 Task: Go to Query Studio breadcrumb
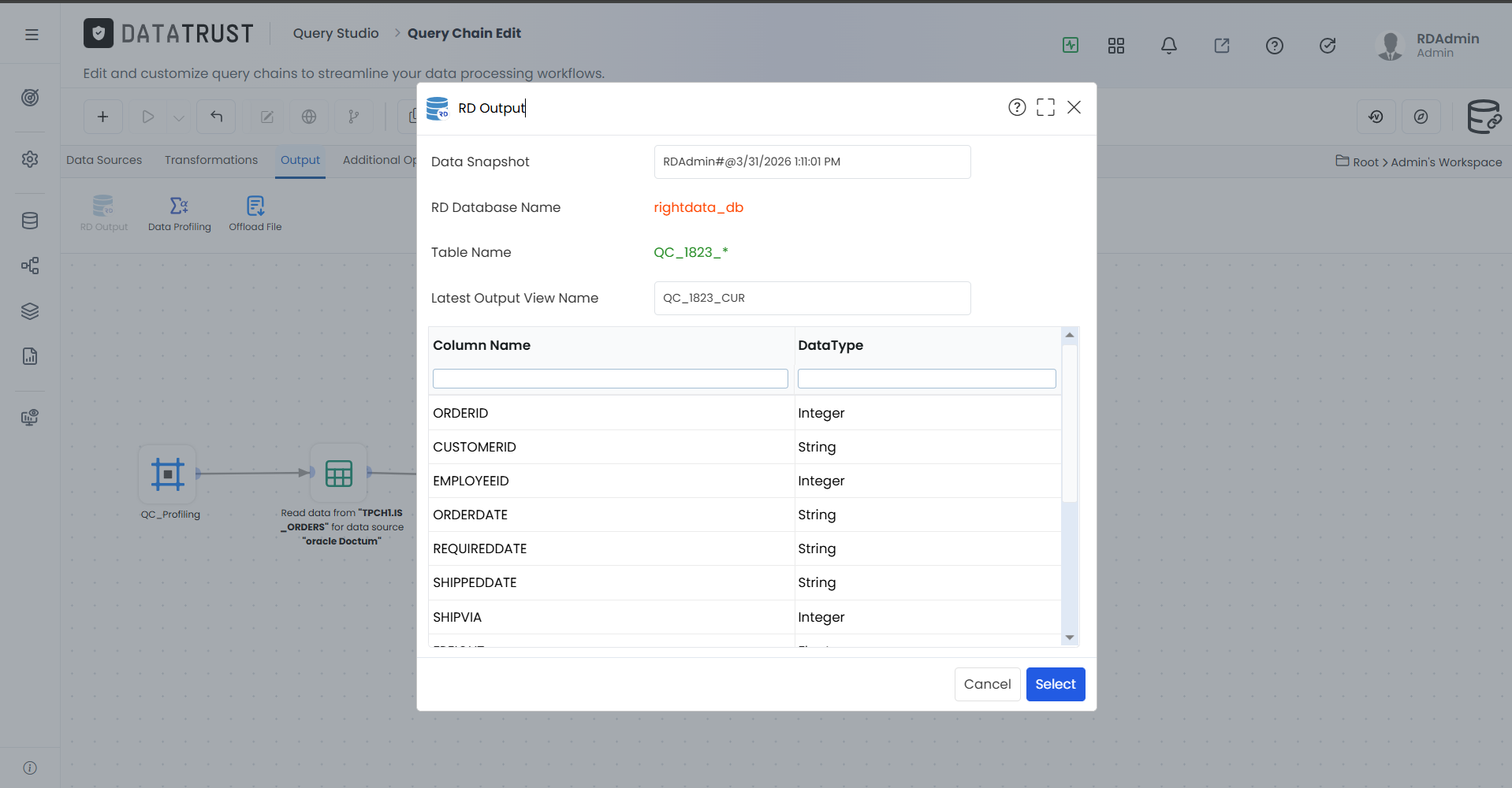pos(336,33)
